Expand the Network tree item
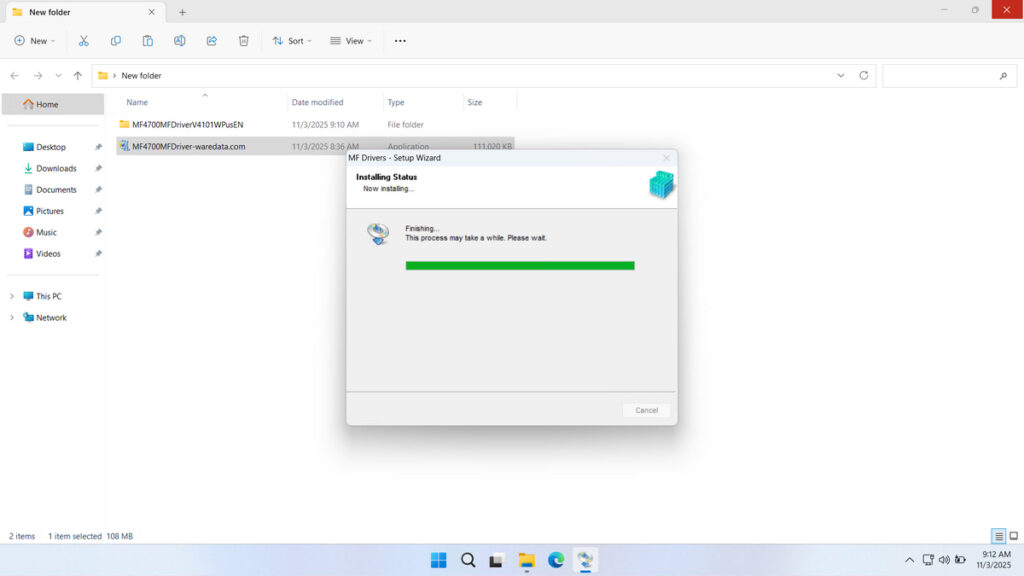The height and width of the screenshot is (576, 1024). tap(12, 317)
